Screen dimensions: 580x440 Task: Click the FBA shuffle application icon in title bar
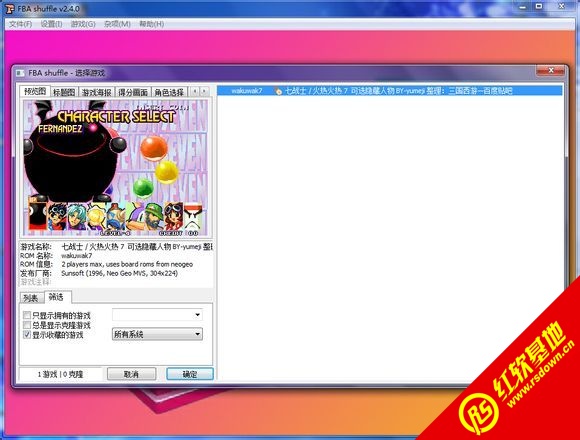(x=10, y=8)
